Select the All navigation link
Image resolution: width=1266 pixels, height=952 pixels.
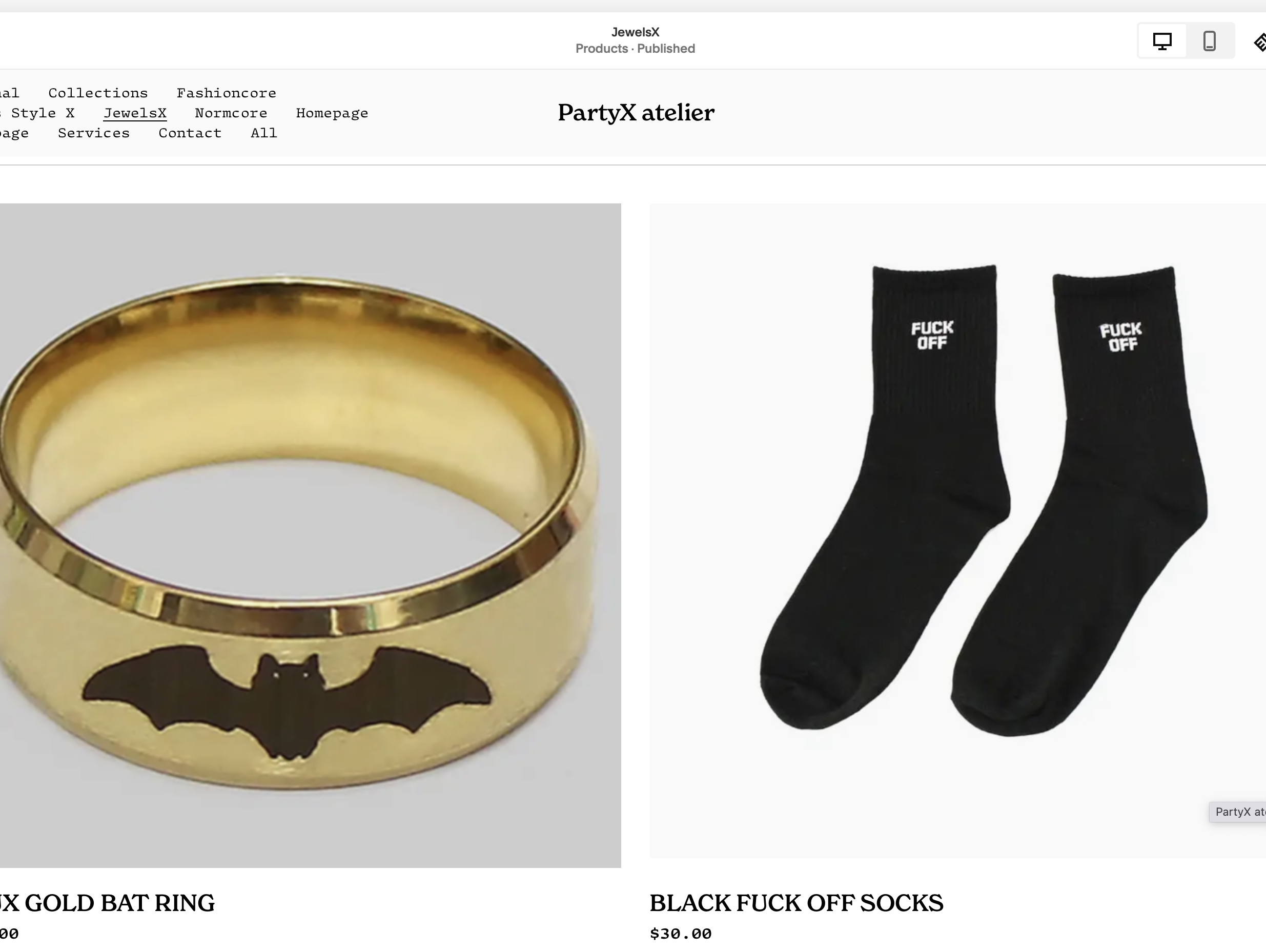click(x=264, y=133)
